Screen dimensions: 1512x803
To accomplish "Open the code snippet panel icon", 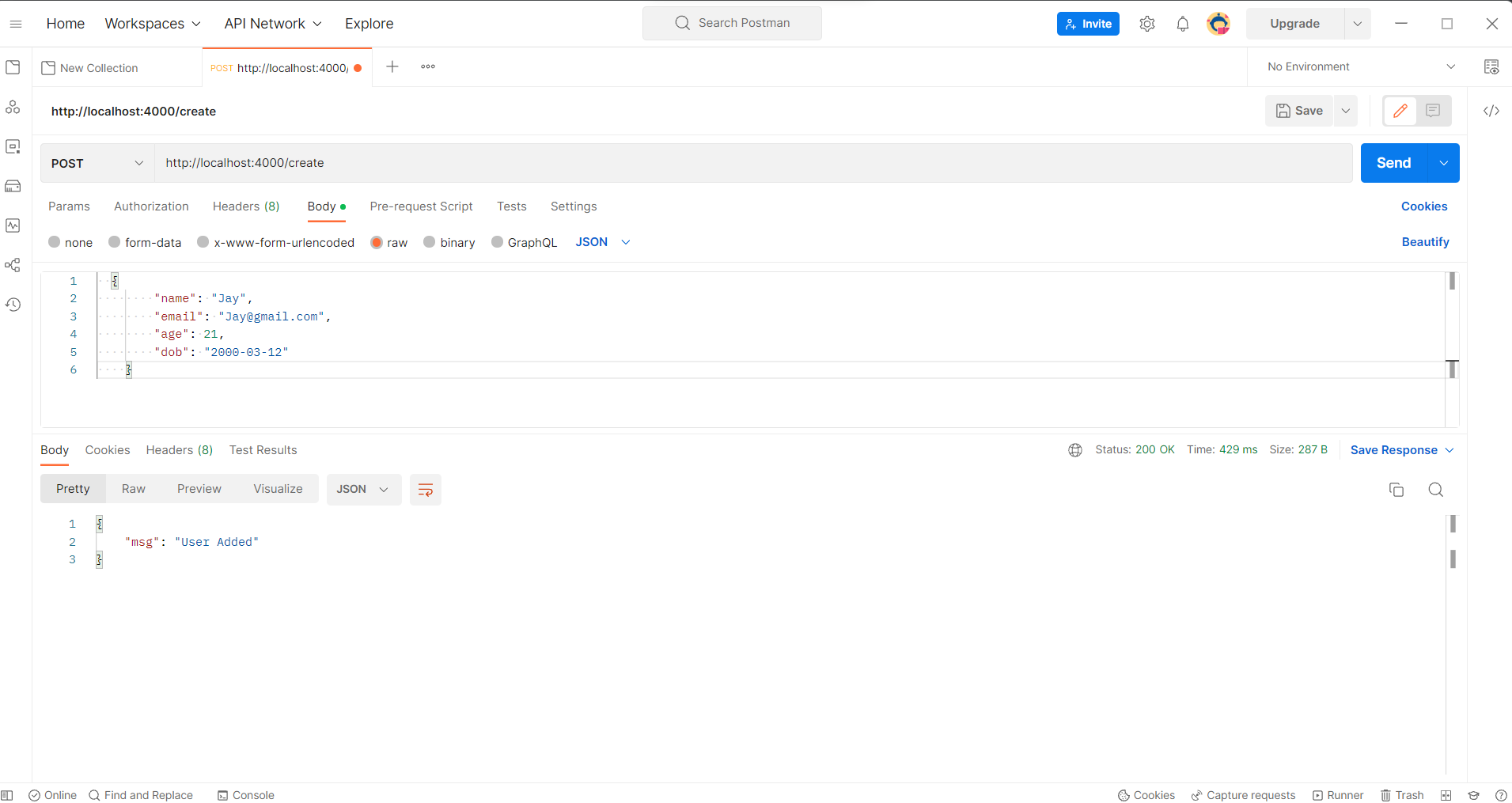I will coord(1491,111).
